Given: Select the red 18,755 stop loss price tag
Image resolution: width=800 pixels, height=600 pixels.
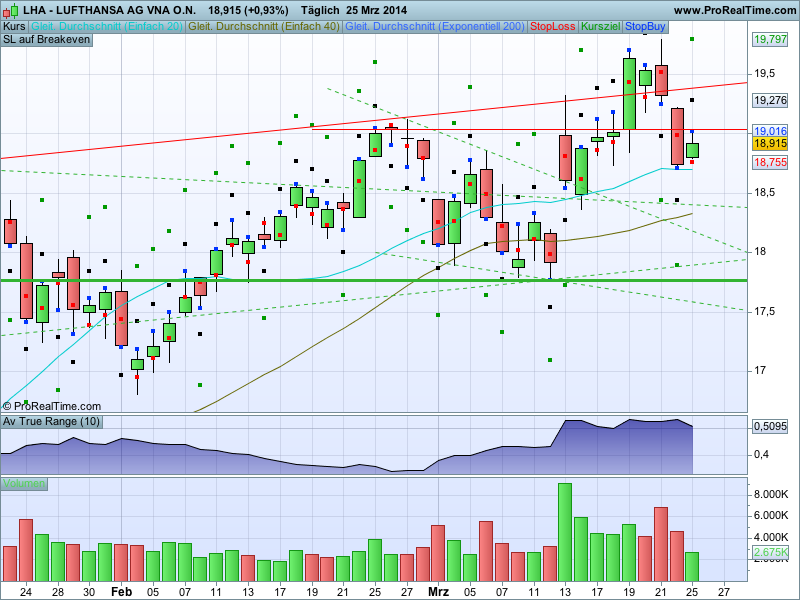Looking at the screenshot, I should 770,162.
